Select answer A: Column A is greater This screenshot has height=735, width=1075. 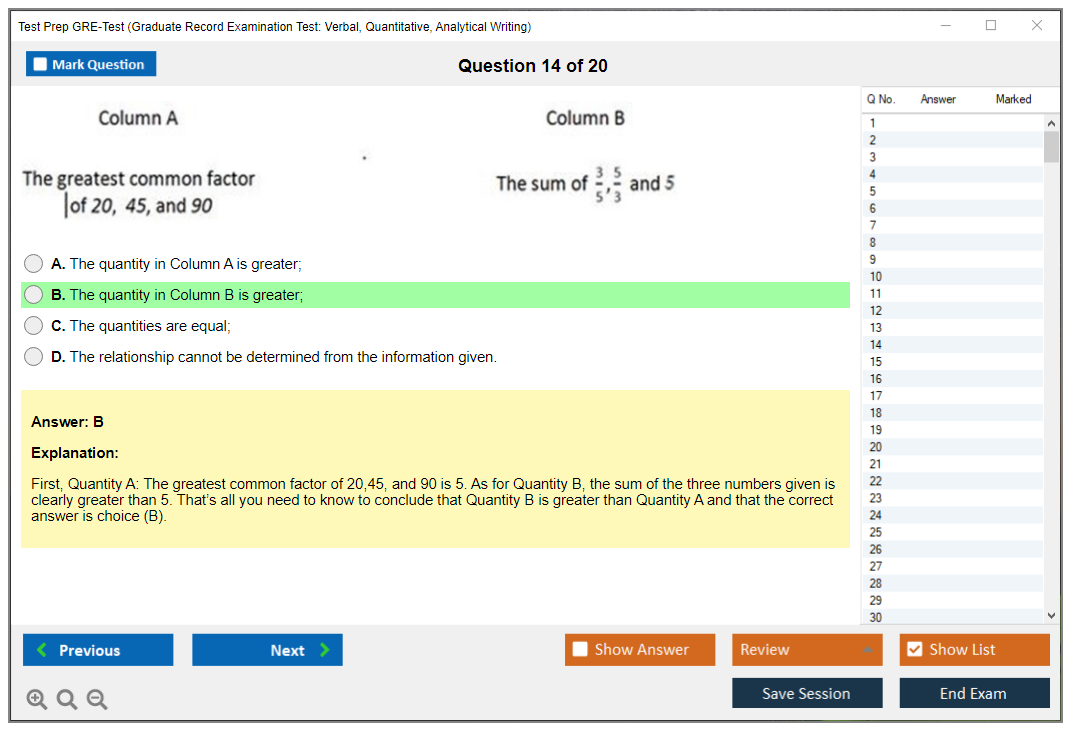(x=34, y=264)
